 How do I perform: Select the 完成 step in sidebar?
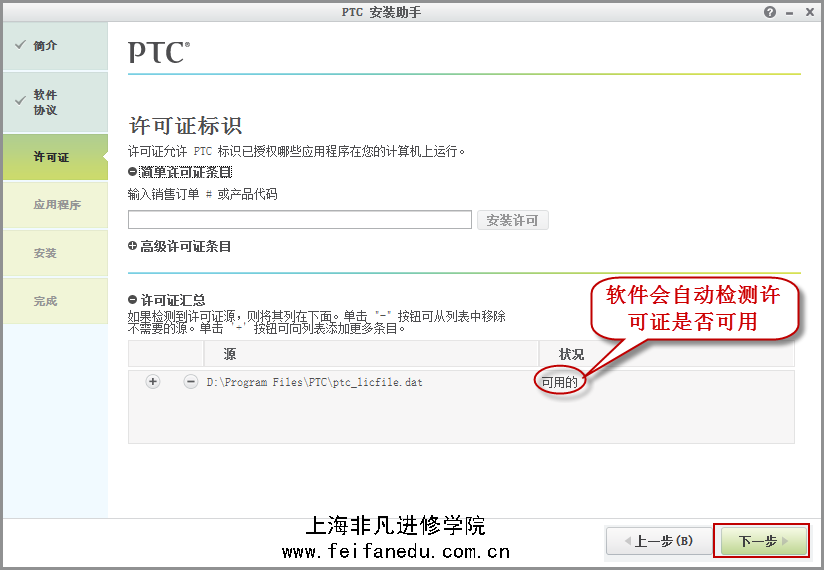tap(55, 301)
